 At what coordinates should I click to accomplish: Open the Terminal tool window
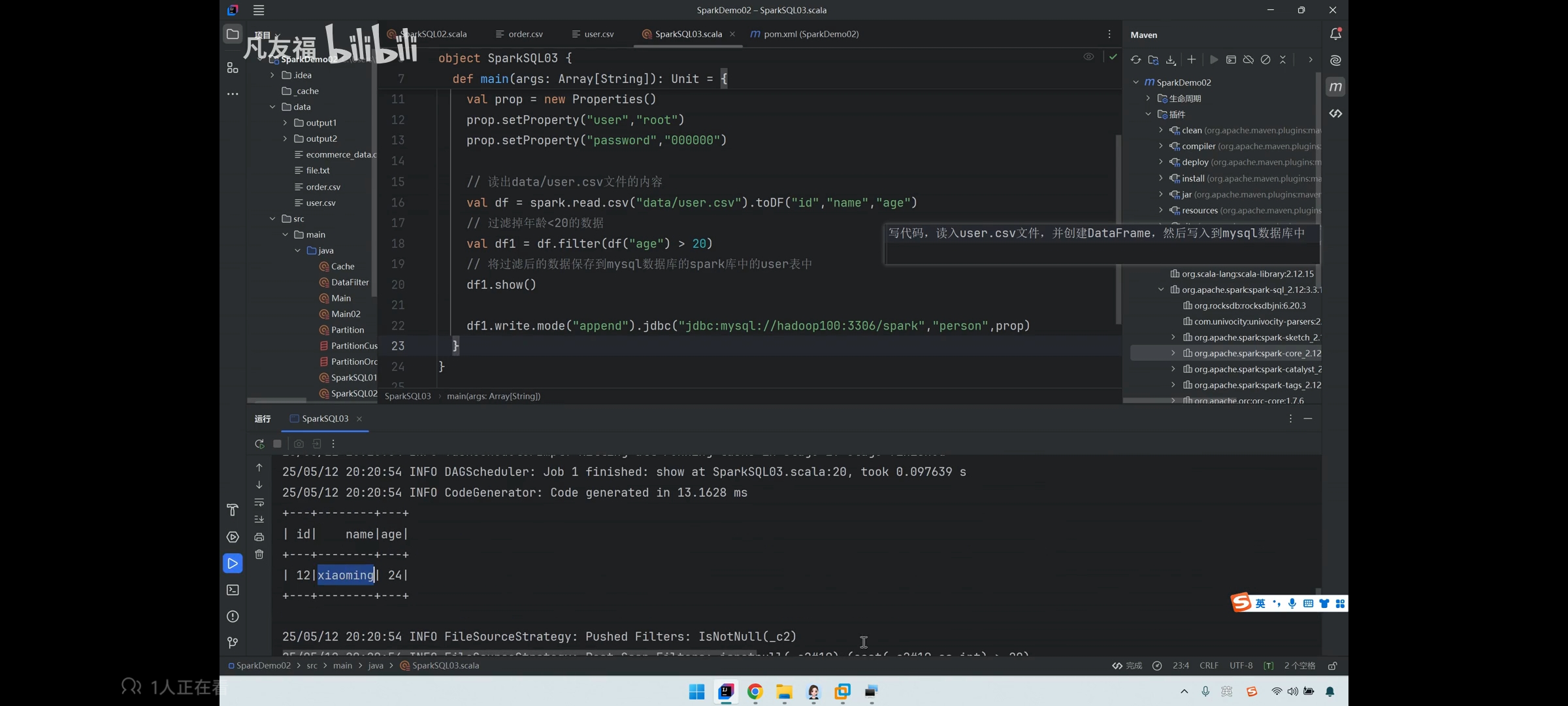click(x=233, y=590)
